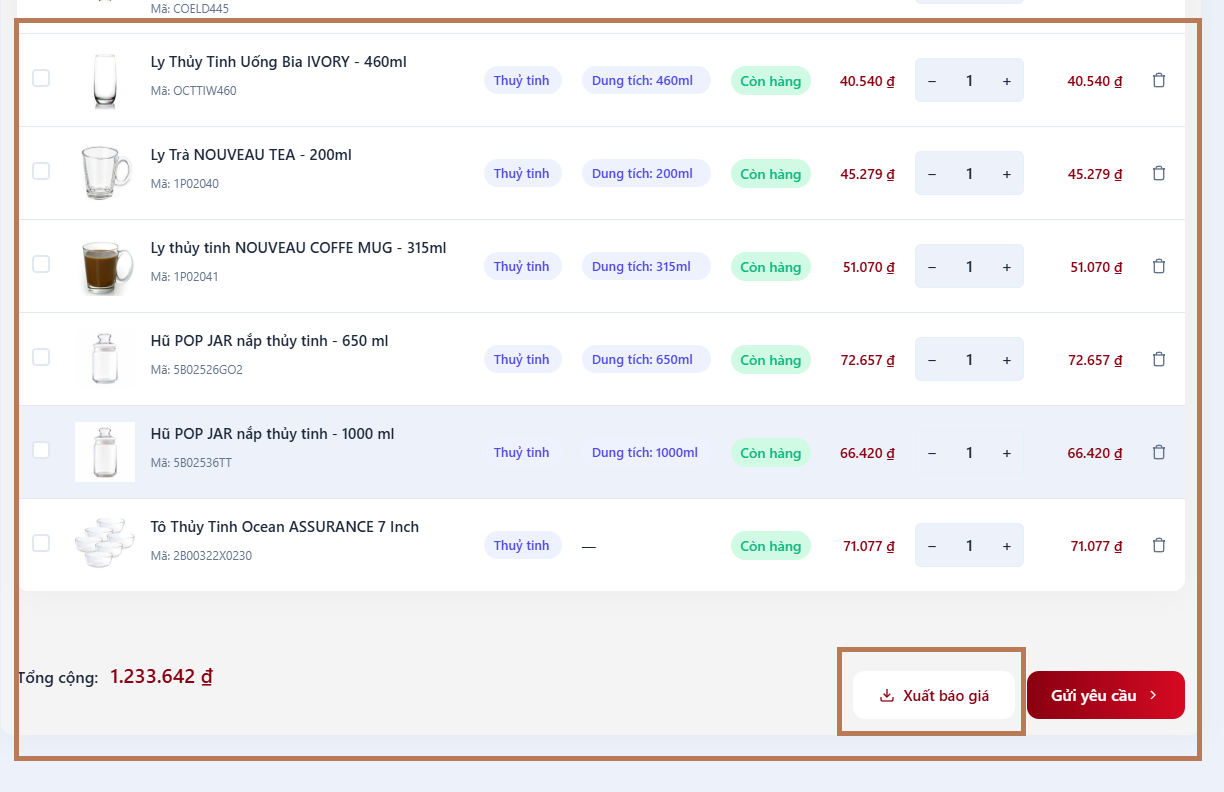Image resolution: width=1224 pixels, height=792 pixels.
Task: Click quantity field of Tô Thủy Tinh Ocean
Action: click(x=969, y=546)
